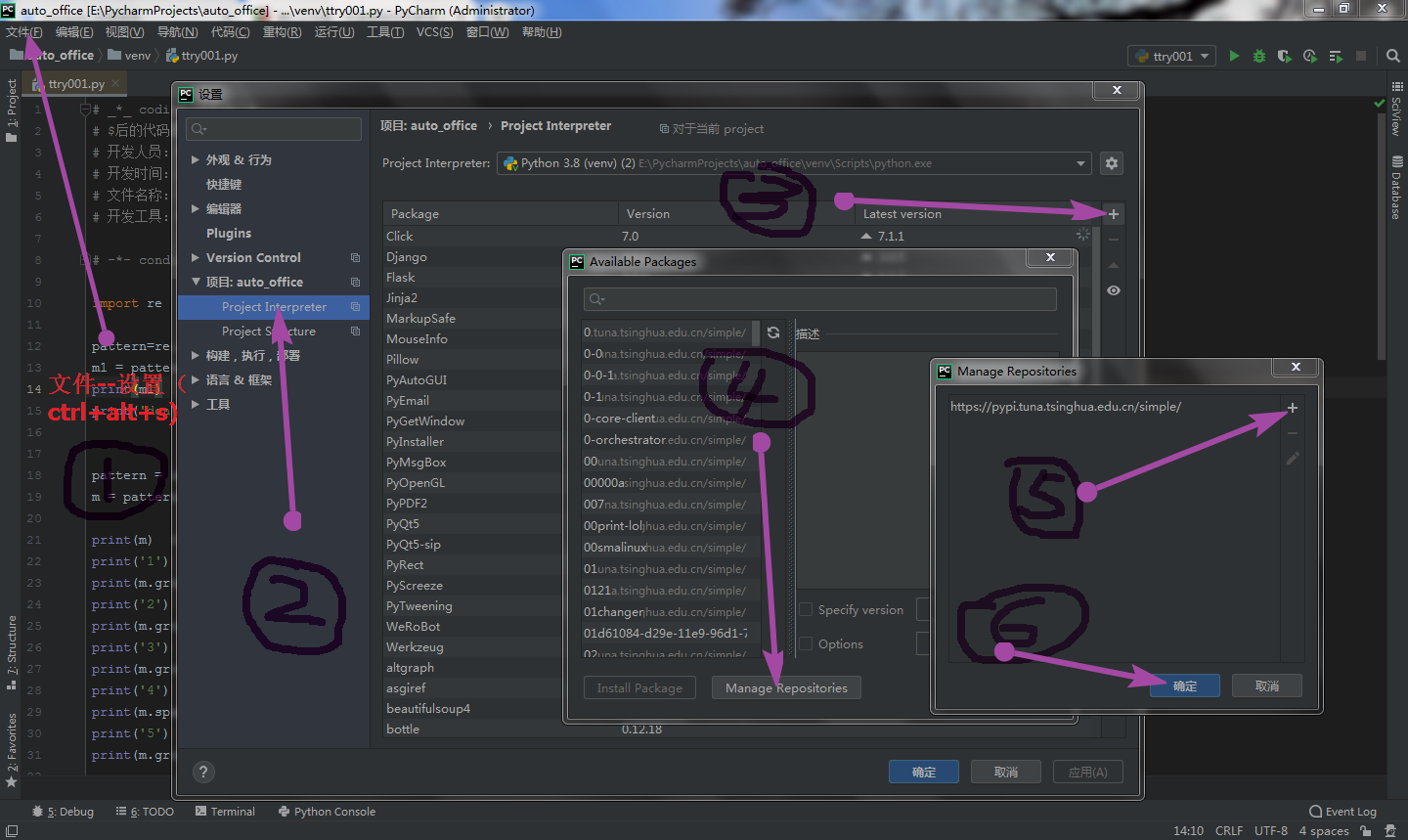Run with coverage icon in toolbar
The width and height of the screenshot is (1408, 840).
[x=1285, y=56]
